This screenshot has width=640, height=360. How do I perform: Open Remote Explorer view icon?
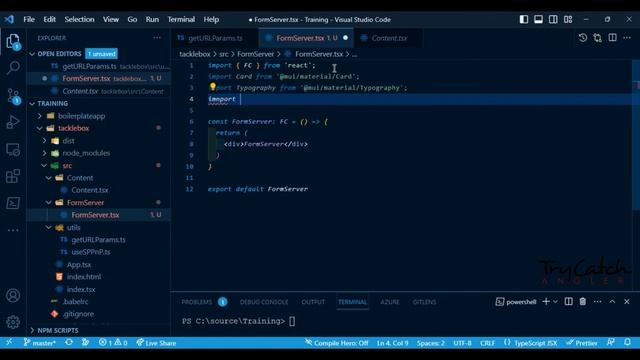click(x=13, y=150)
